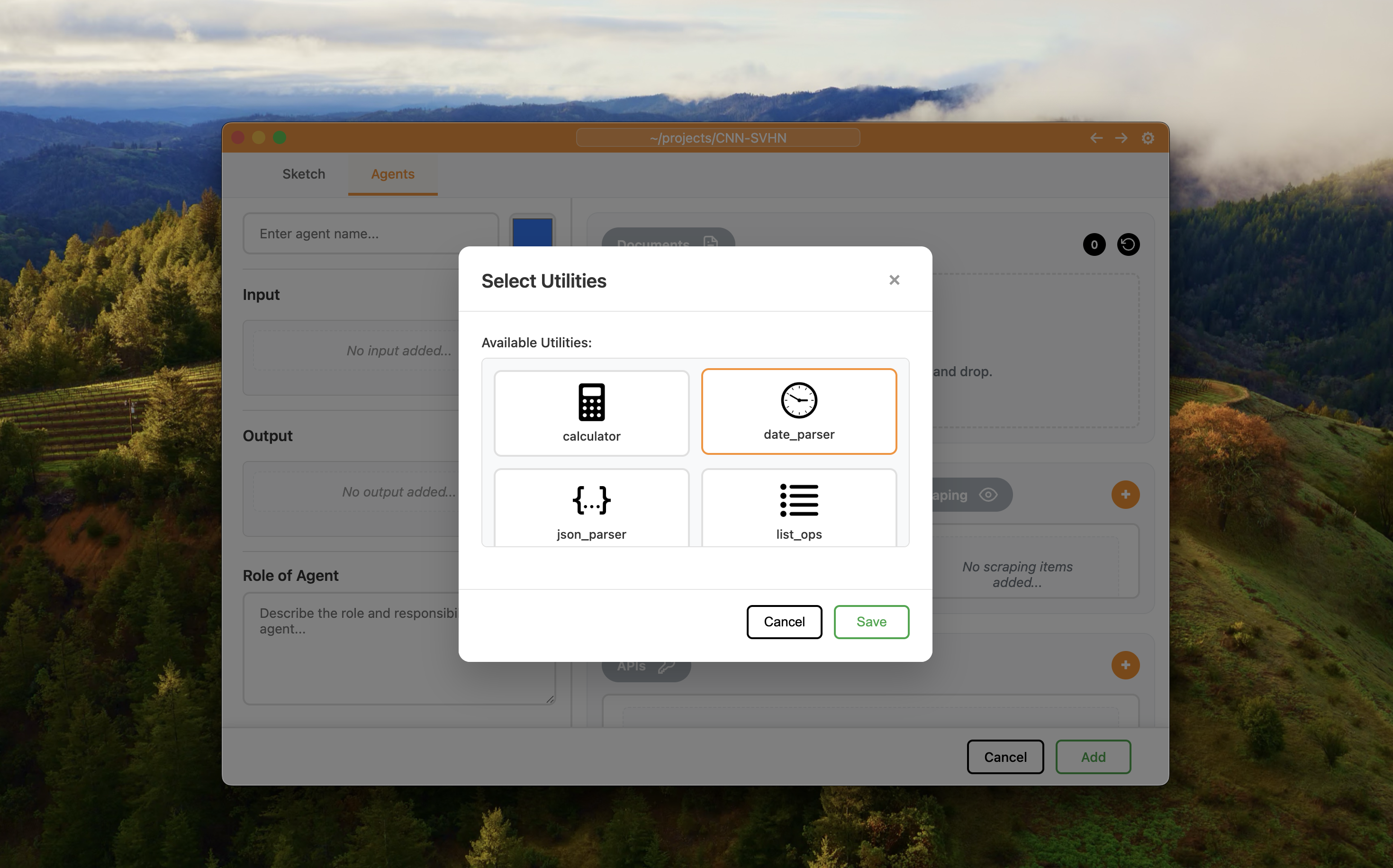This screenshot has height=868, width=1393.
Task: Select the list_ops utility card
Action: pyautogui.click(x=798, y=508)
